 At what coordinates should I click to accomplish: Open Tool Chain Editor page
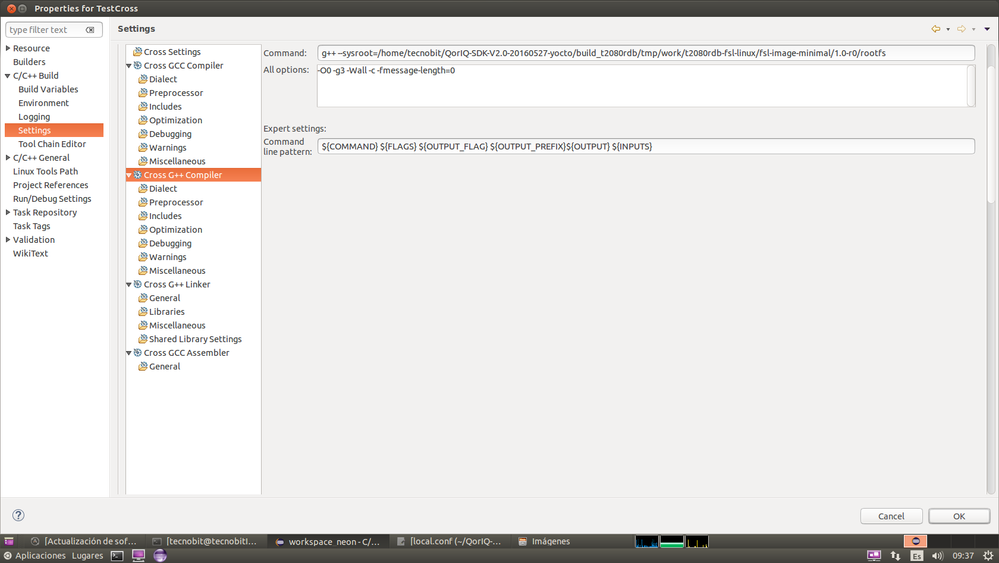point(52,144)
